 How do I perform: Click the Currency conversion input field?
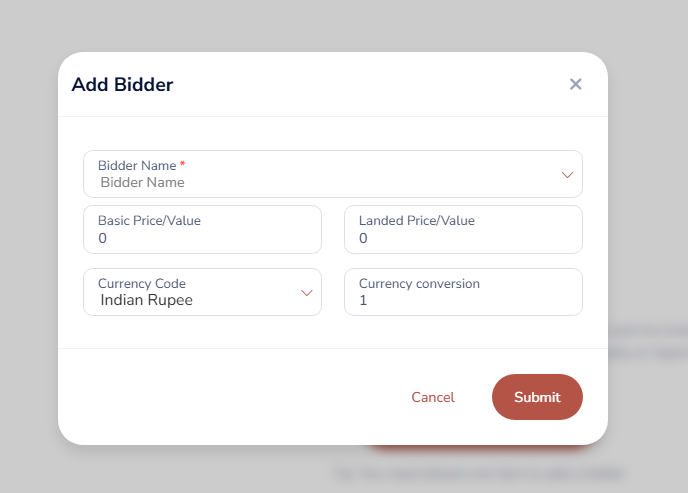(x=463, y=300)
